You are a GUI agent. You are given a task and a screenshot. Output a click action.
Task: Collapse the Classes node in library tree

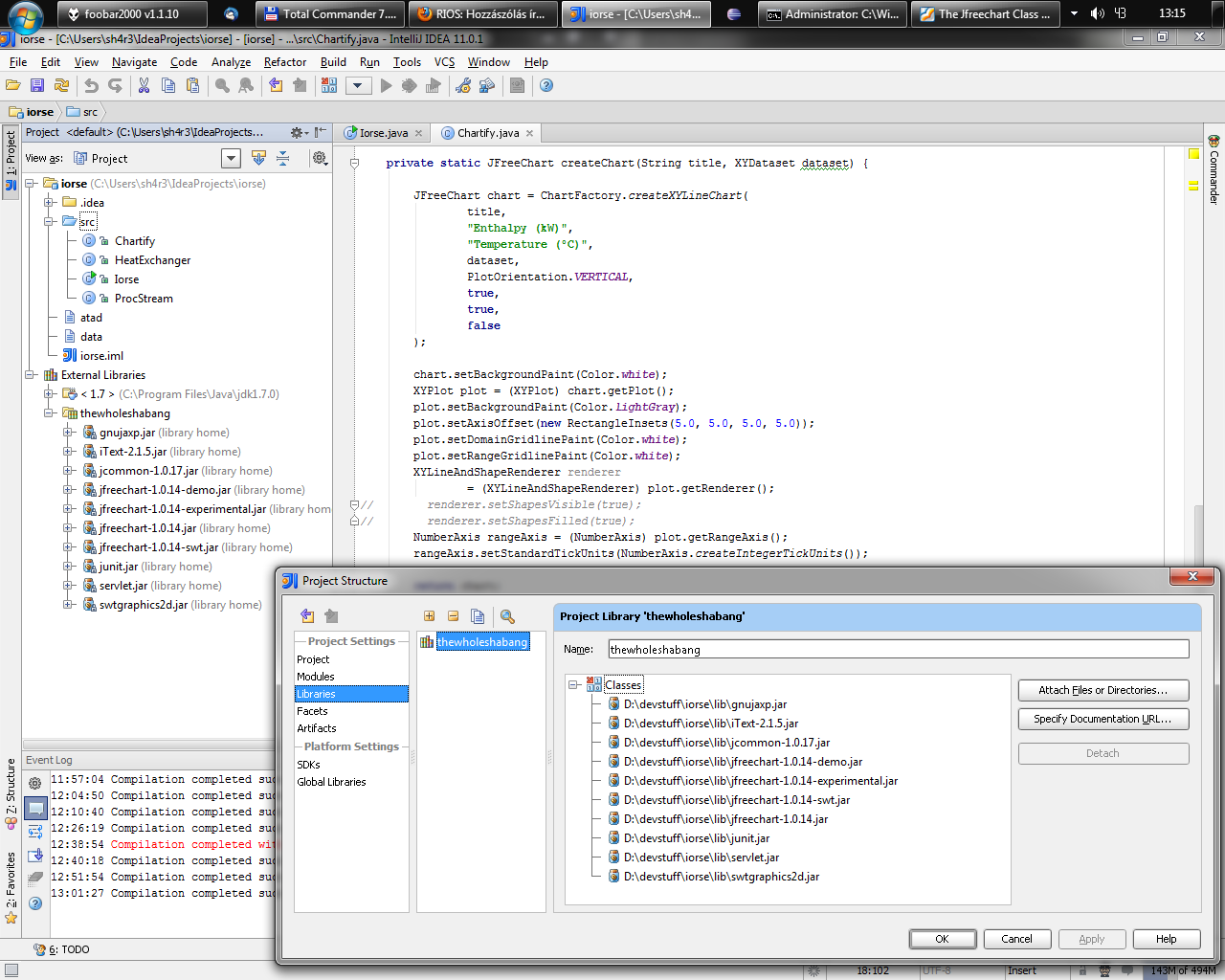573,685
